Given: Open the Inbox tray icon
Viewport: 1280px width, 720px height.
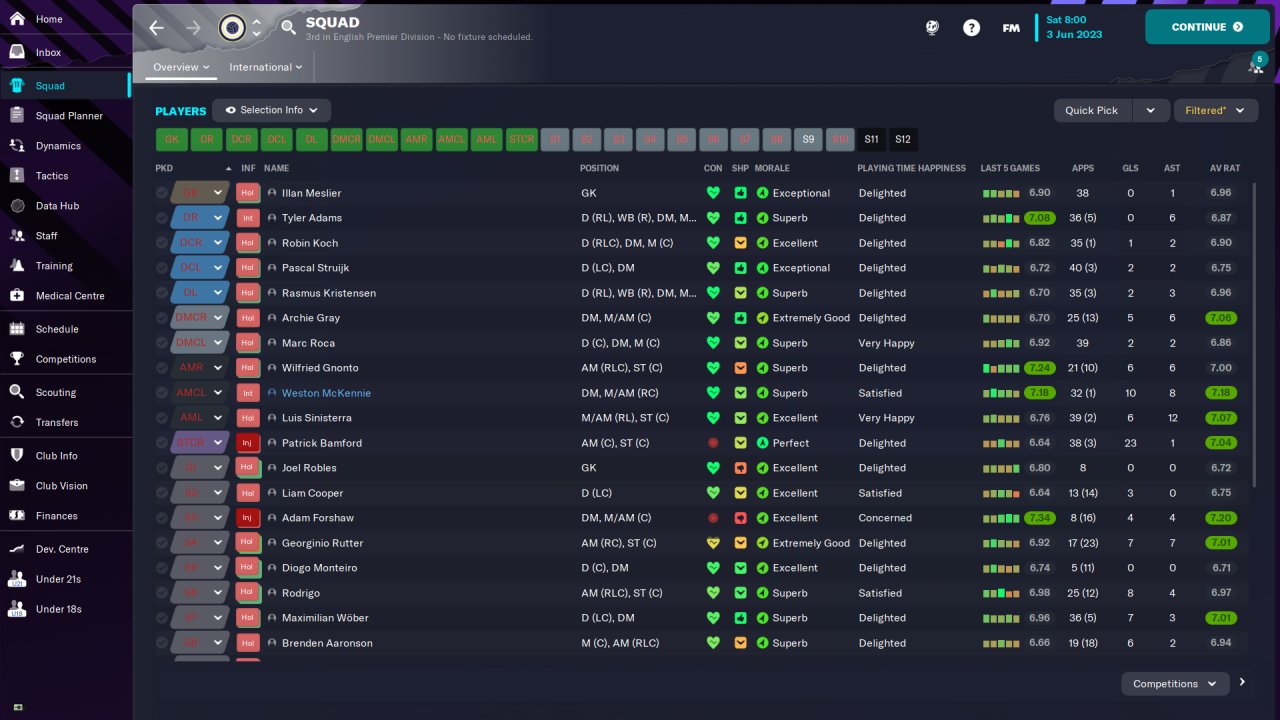Looking at the screenshot, I should tap(17, 52).
